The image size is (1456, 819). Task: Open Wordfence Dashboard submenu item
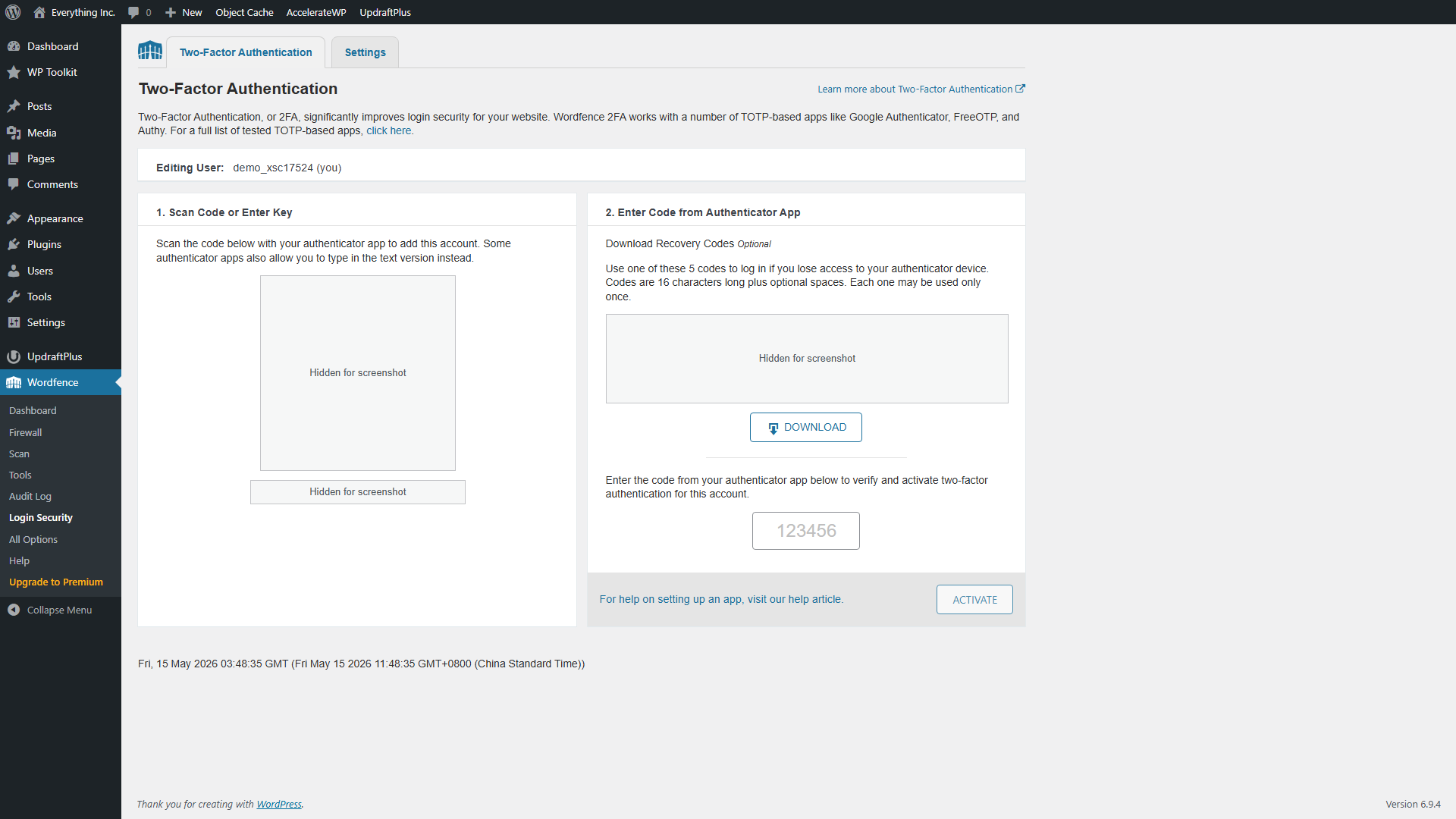click(x=33, y=410)
